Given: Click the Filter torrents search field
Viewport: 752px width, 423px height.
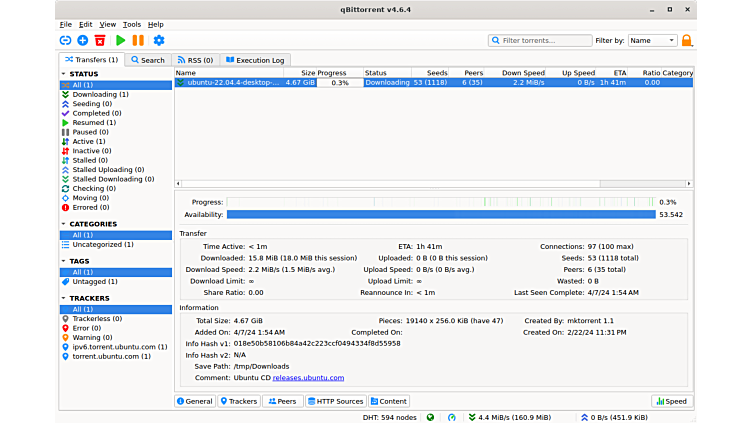Looking at the screenshot, I should tap(540, 40).
